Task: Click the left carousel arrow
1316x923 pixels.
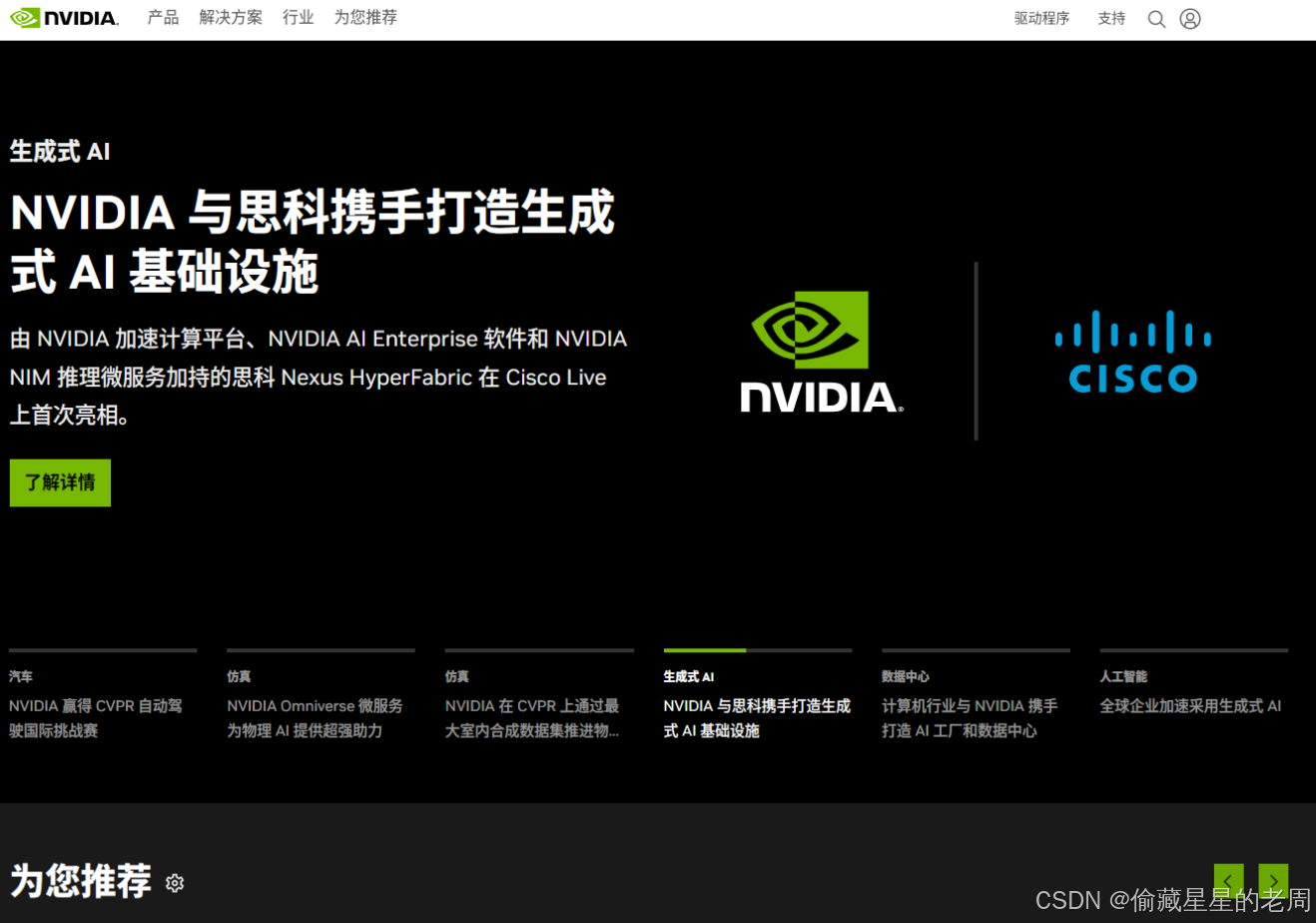Action: pos(1229,880)
